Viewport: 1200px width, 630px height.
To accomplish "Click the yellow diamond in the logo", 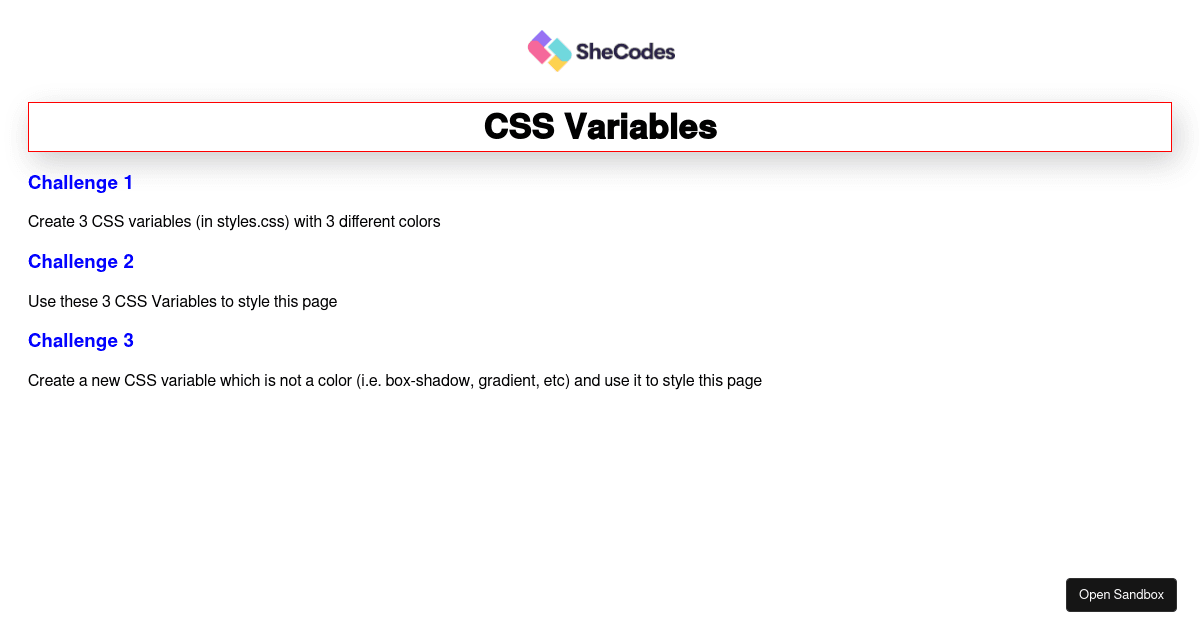I will pyautogui.click(x=559, y=64).
